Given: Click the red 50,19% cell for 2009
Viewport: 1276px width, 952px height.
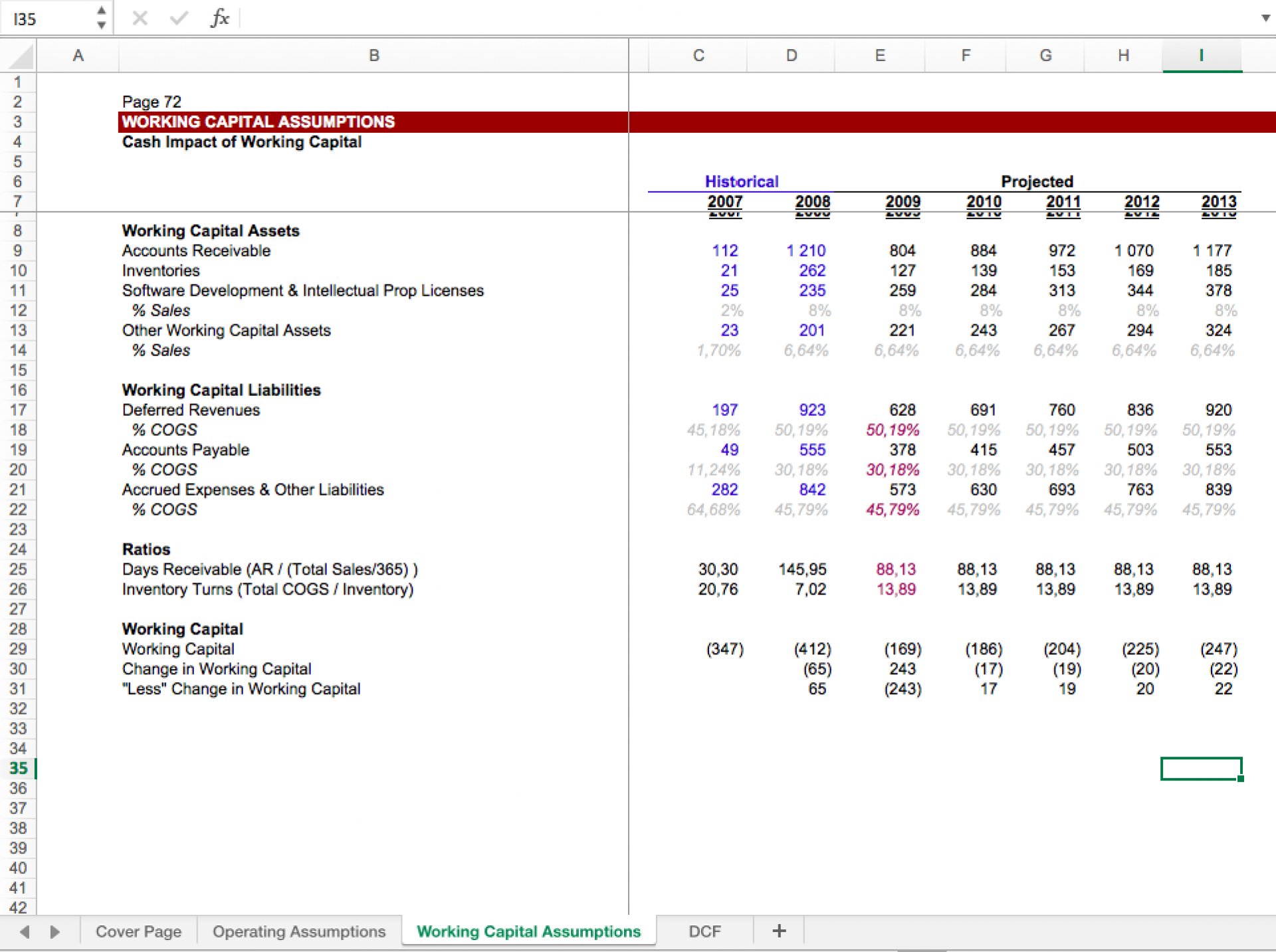Looking at the screenshot, I should (x=893, y=430).
